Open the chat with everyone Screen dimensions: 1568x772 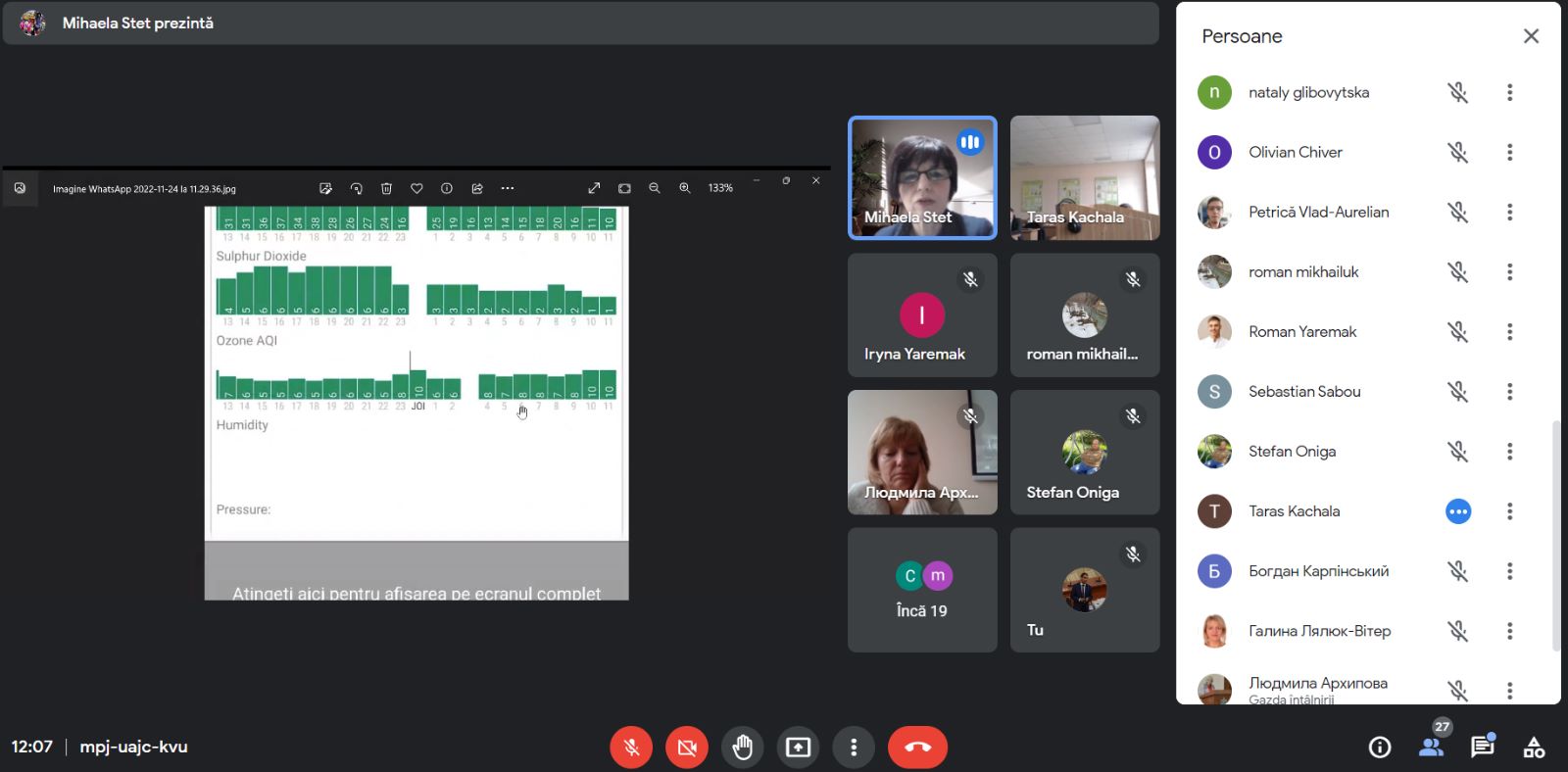(x=1482, y=748)
